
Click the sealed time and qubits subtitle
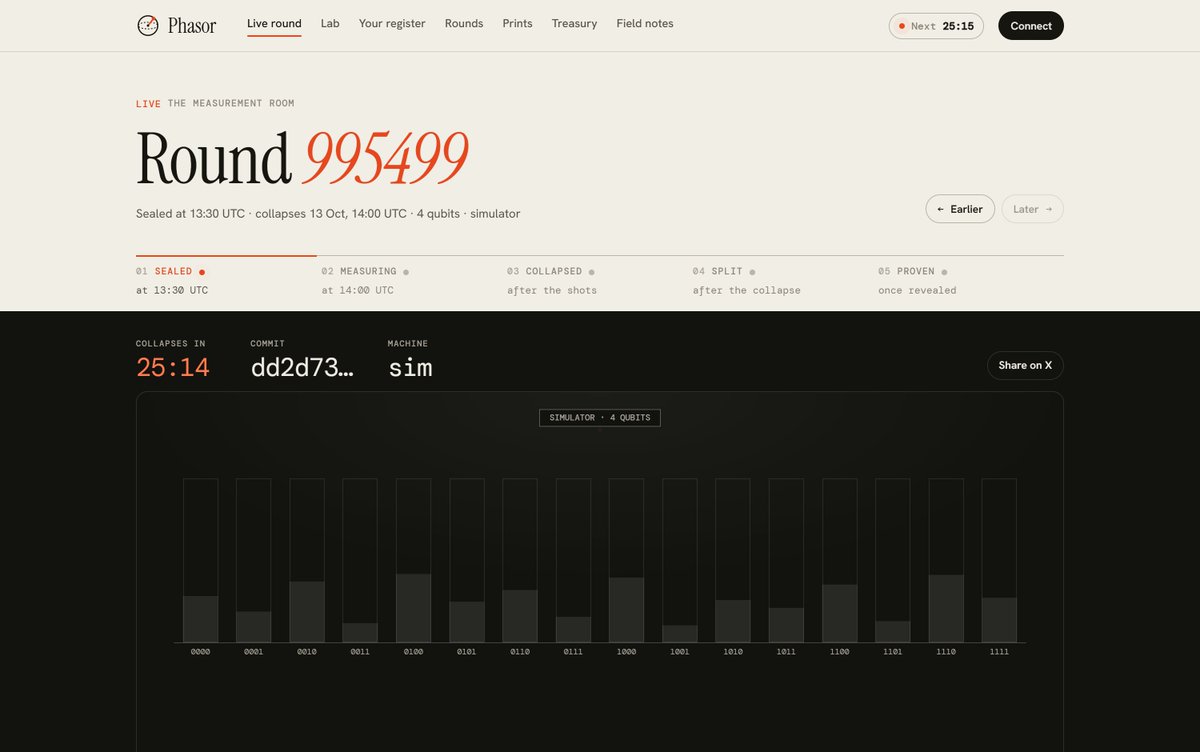(328, 214)
